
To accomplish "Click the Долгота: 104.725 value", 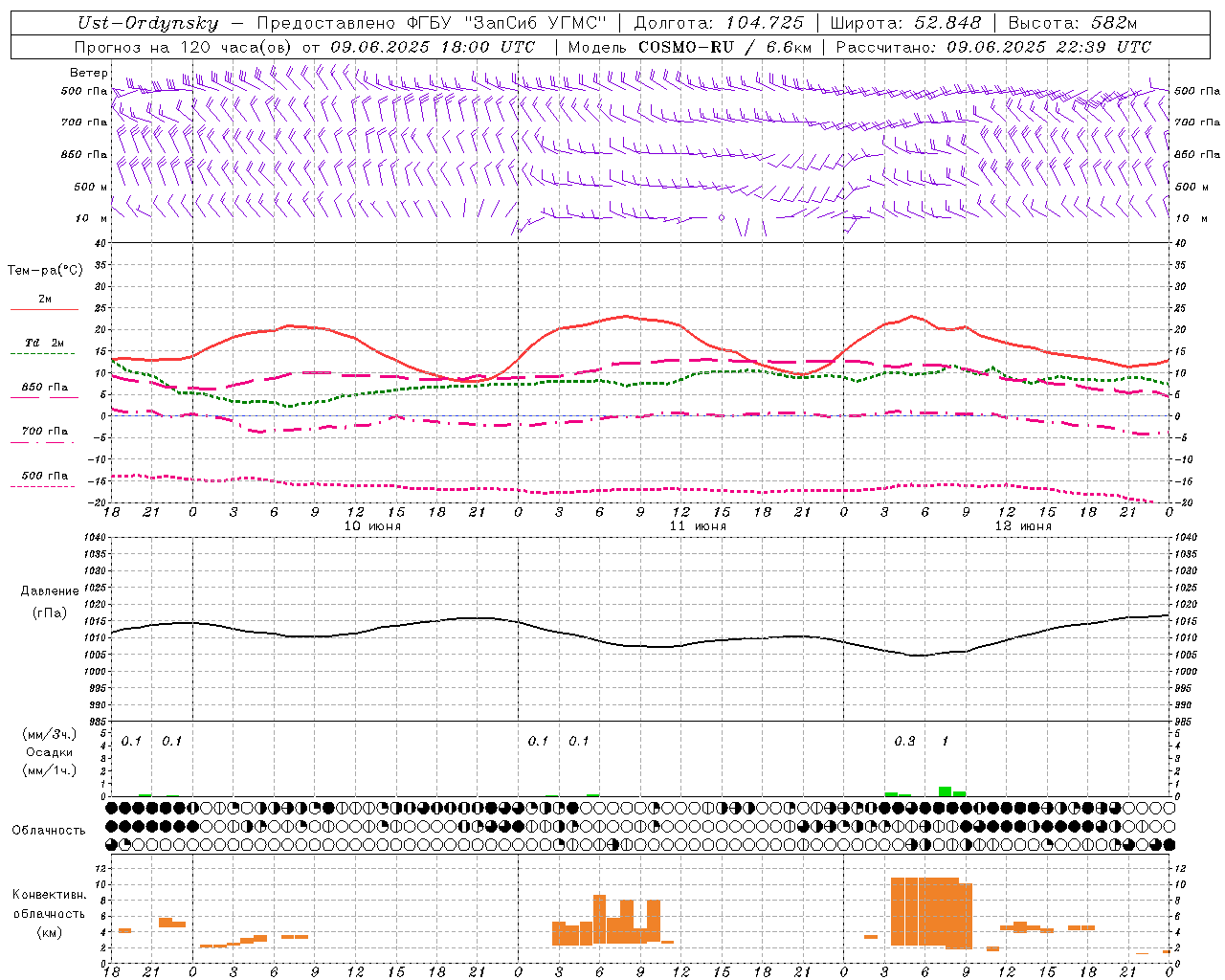I will click(x=720, y=23).
